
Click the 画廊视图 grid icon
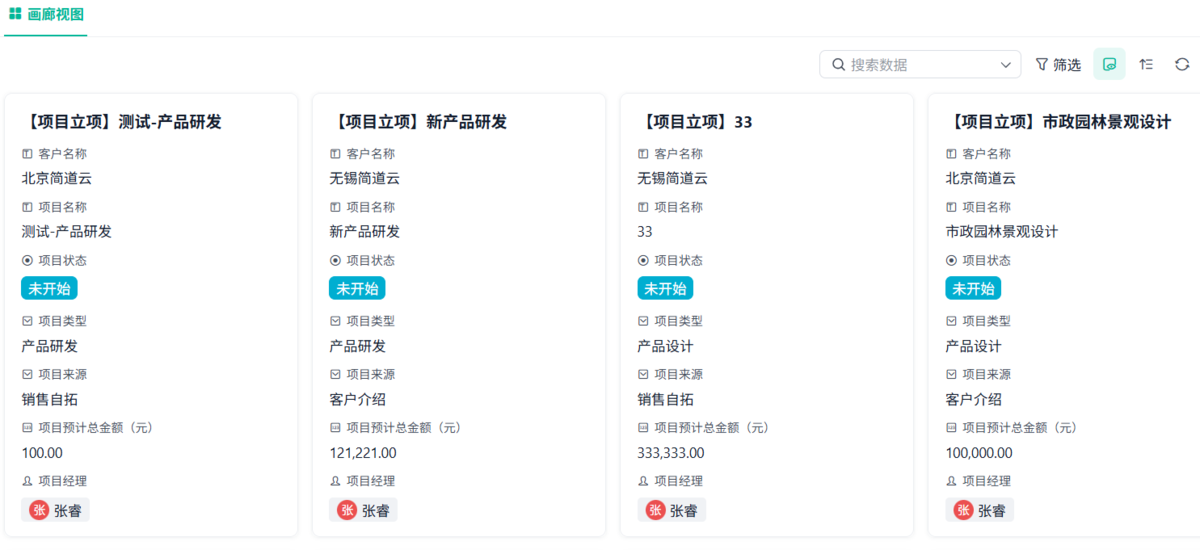coord(15,14)
